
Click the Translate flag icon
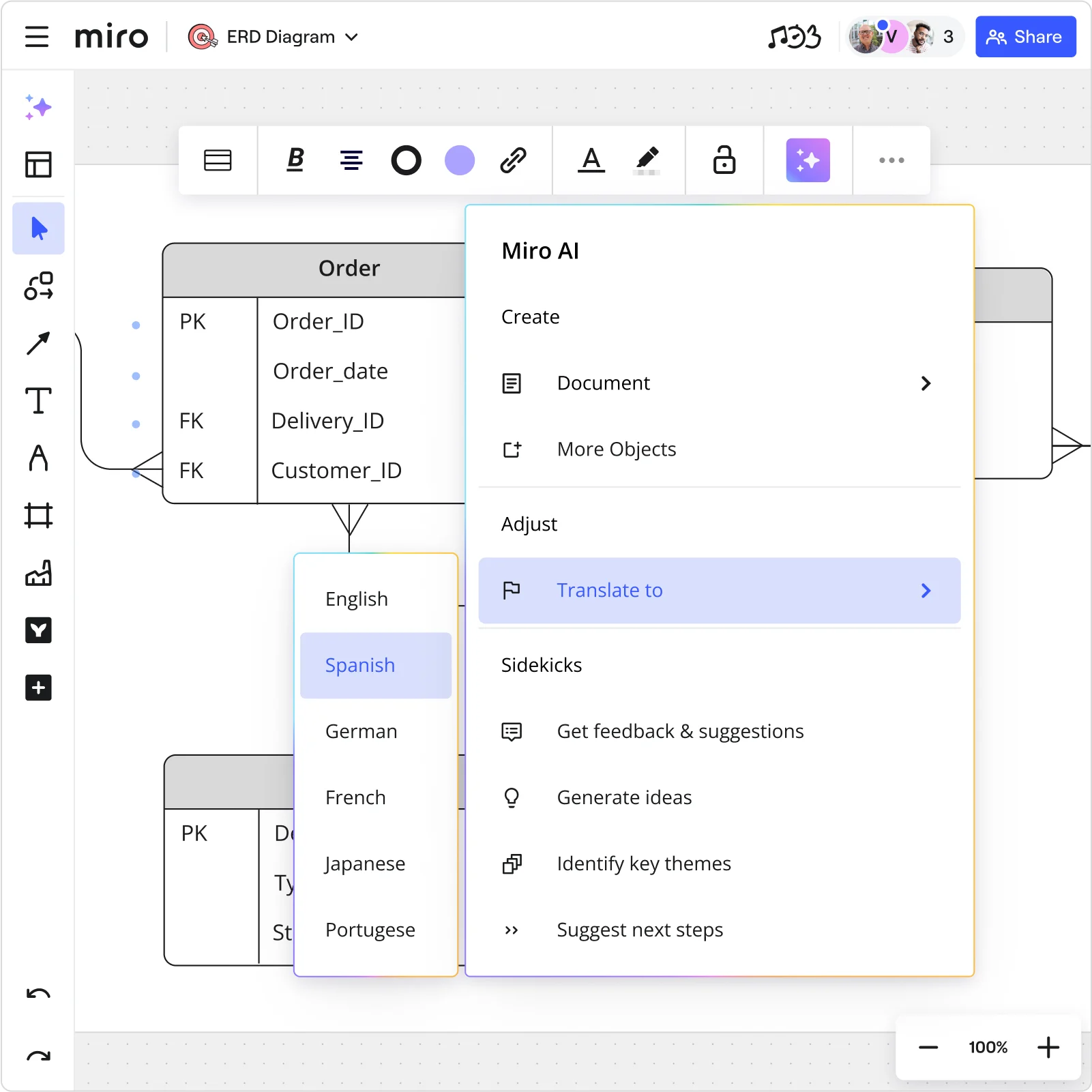512,591
